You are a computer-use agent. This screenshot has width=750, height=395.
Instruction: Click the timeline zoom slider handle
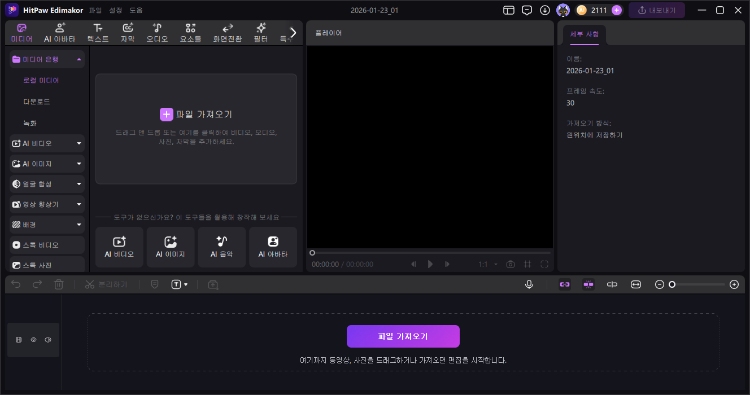(672, 285)
